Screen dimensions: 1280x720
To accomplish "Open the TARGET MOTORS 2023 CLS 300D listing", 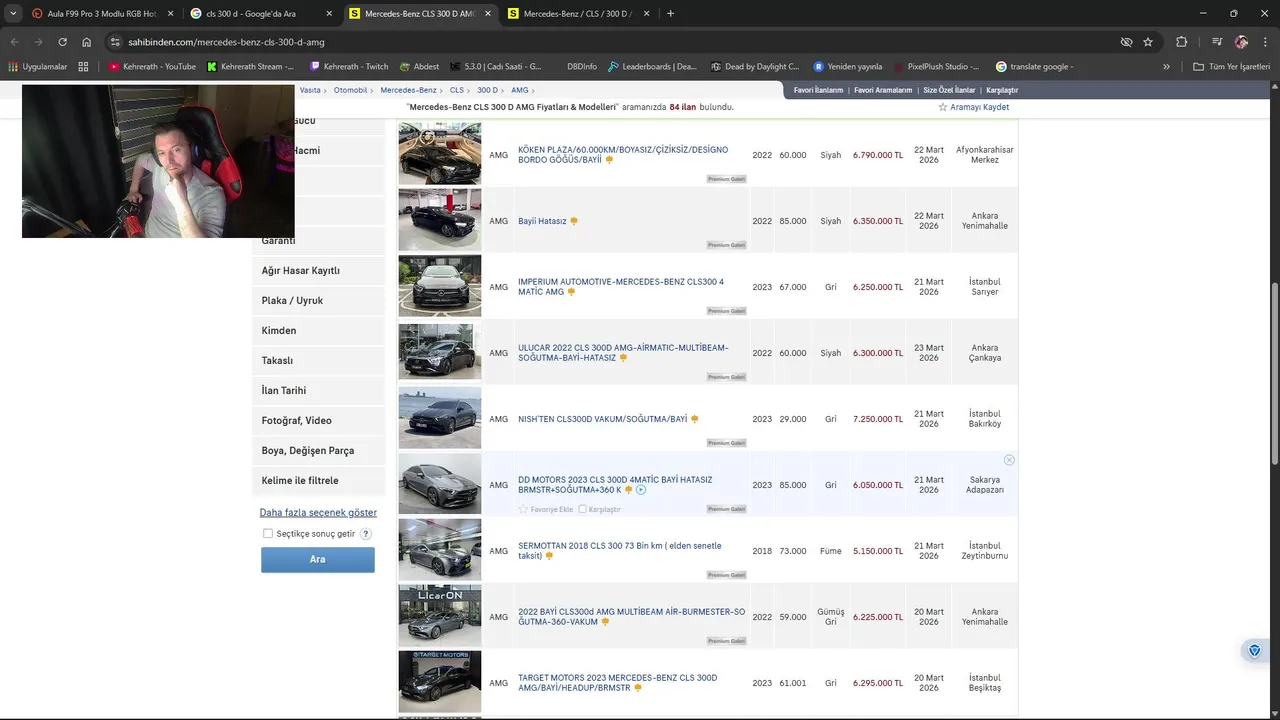I will coord(617,683).
